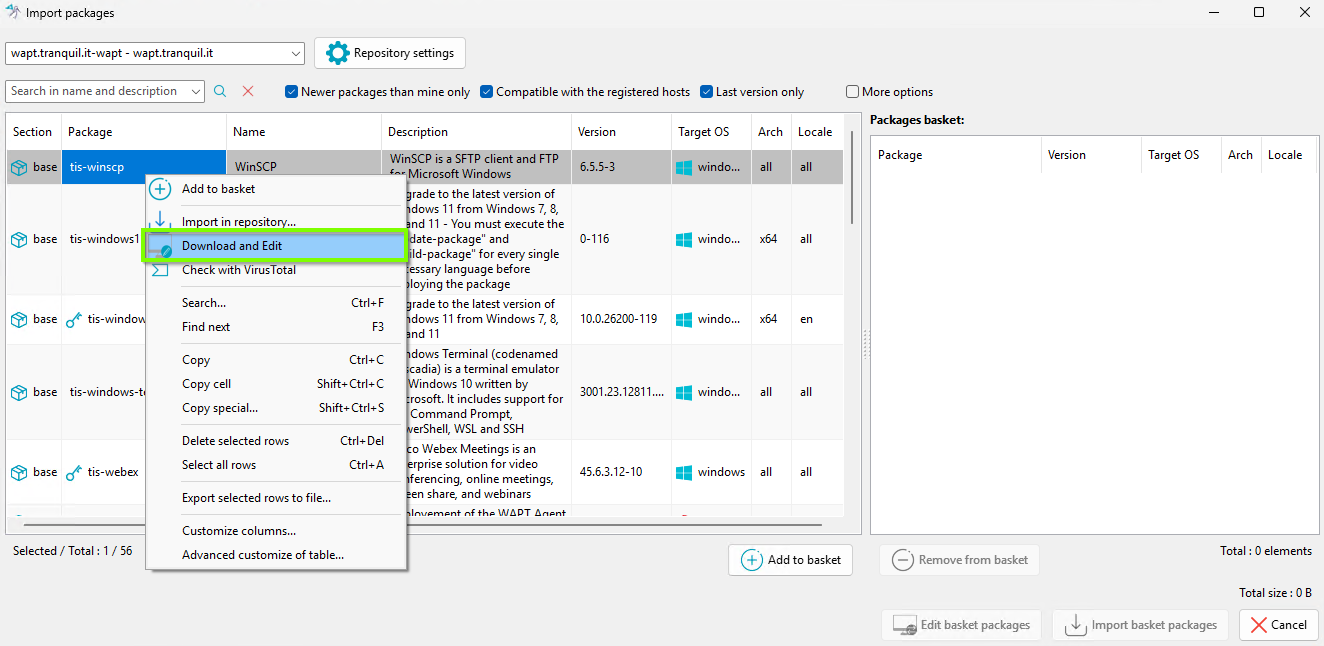The width and height of the screenshot is (1324, 646).
Task: Open Repository settings
Action: 390,53
